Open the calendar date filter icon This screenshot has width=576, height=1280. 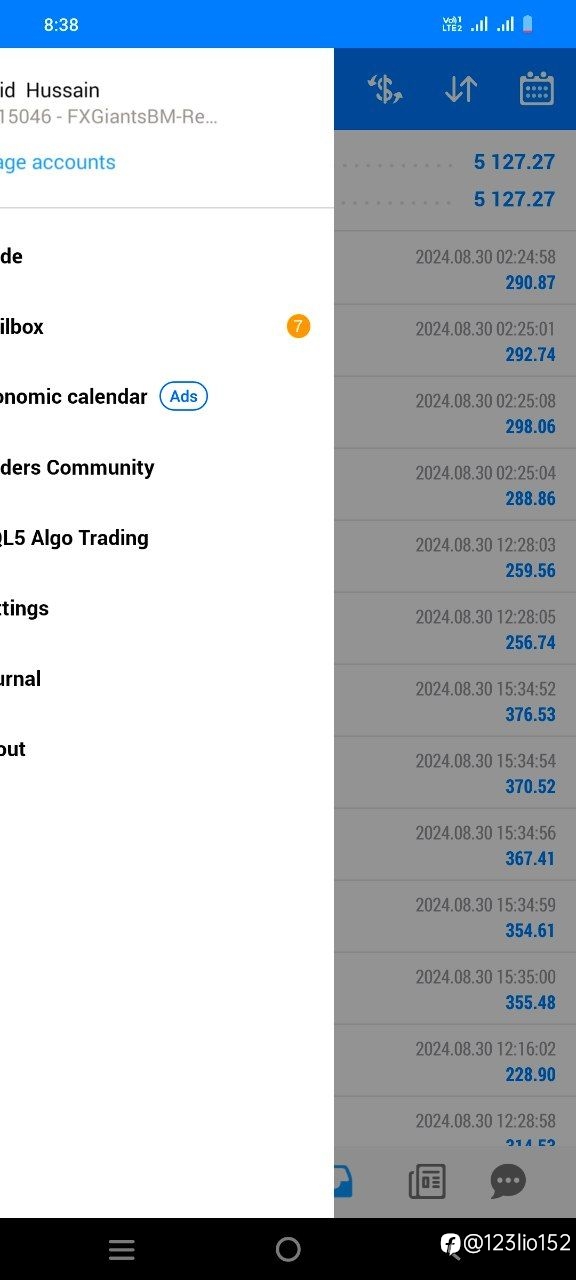(x=537, y=89)
